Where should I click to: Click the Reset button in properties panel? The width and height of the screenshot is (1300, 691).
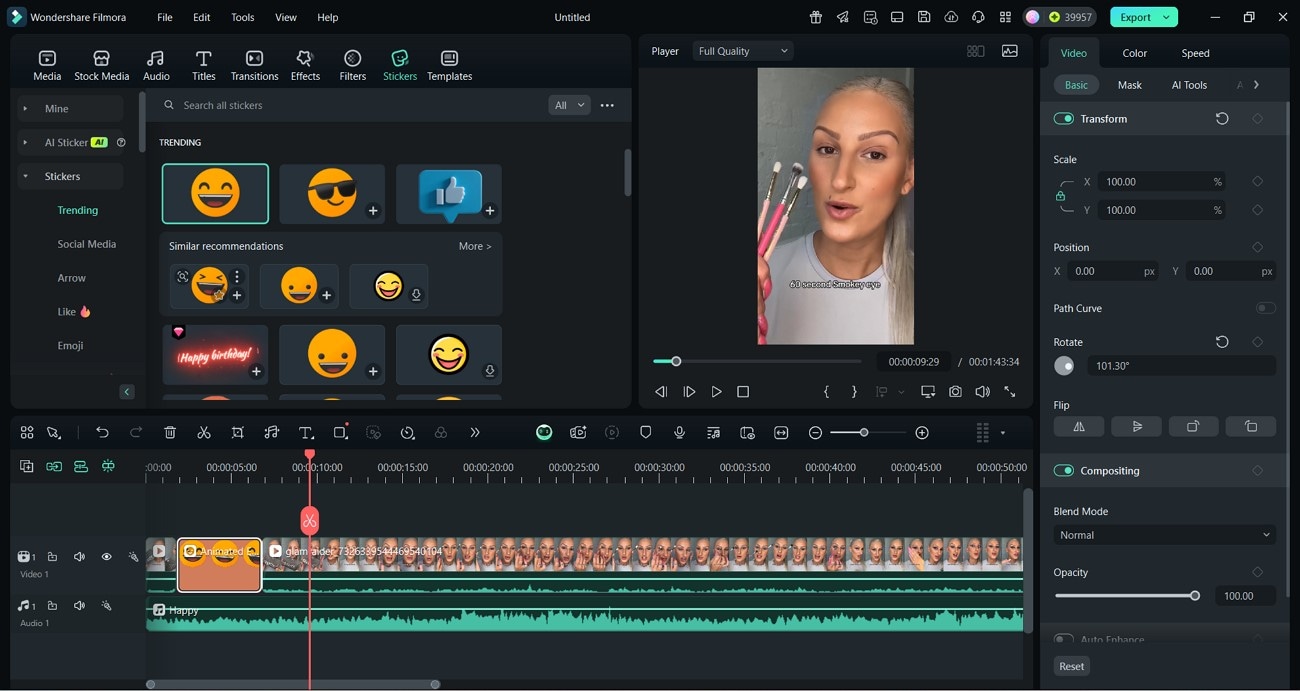[1071, 666]
